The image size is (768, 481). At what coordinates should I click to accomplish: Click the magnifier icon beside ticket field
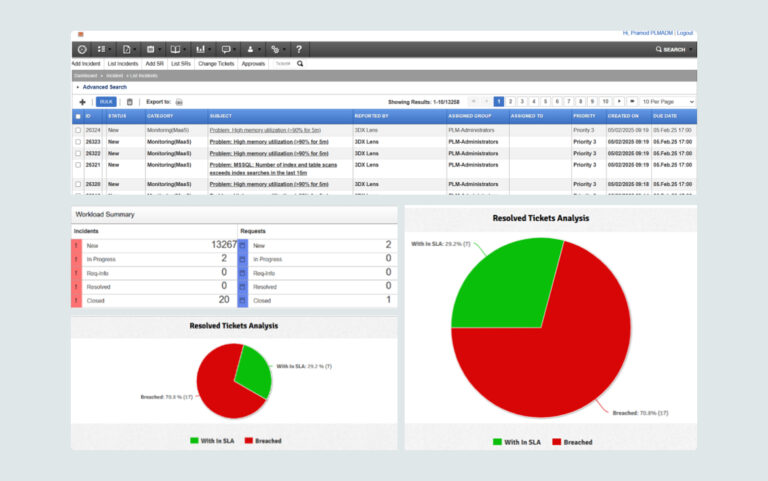[x=300, y=63]
